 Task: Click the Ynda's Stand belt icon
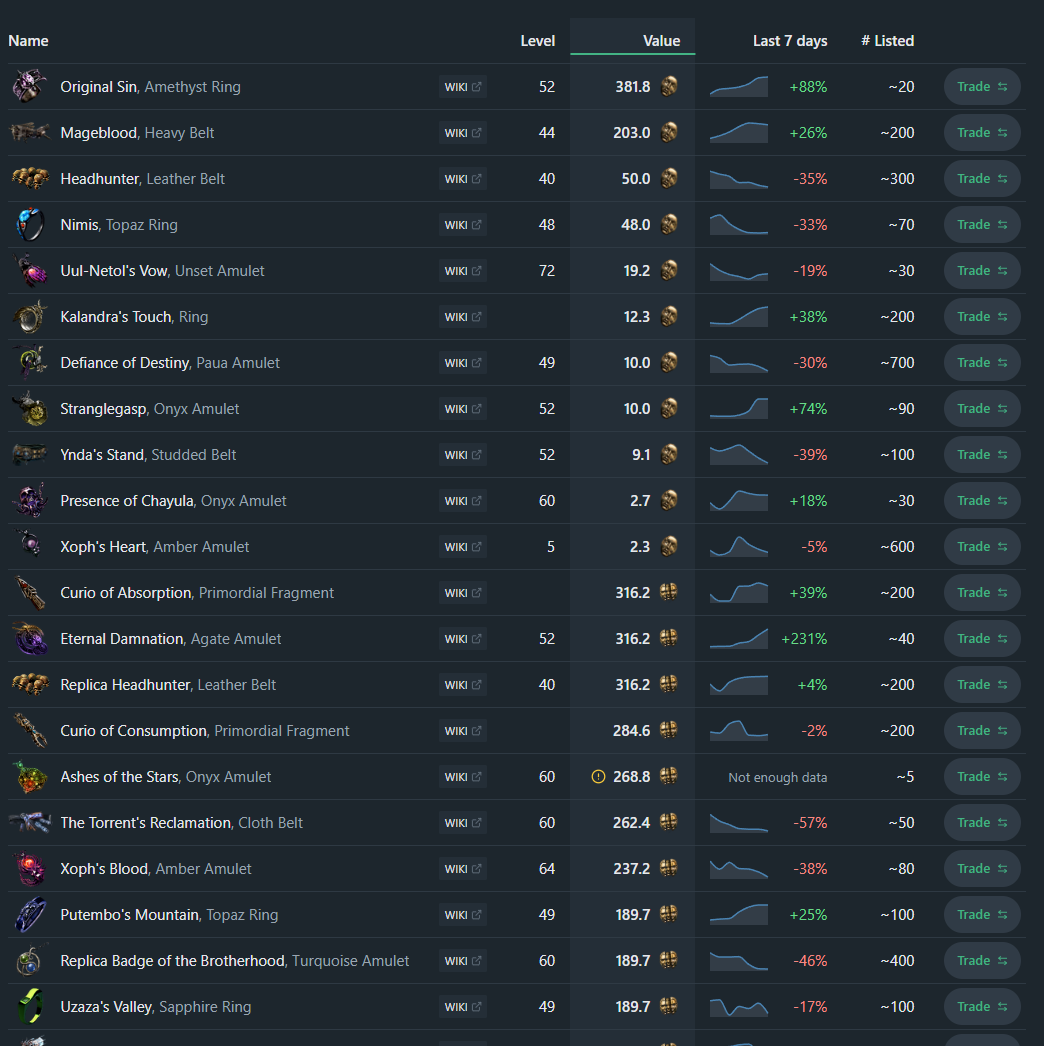click(x=30, y=455)
